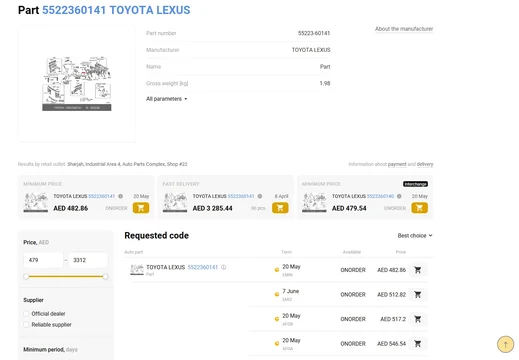Open the 5522360141 link in the AED 482.86 card
The height and width of the screenshot is (360, 519).
pos(102,196)
